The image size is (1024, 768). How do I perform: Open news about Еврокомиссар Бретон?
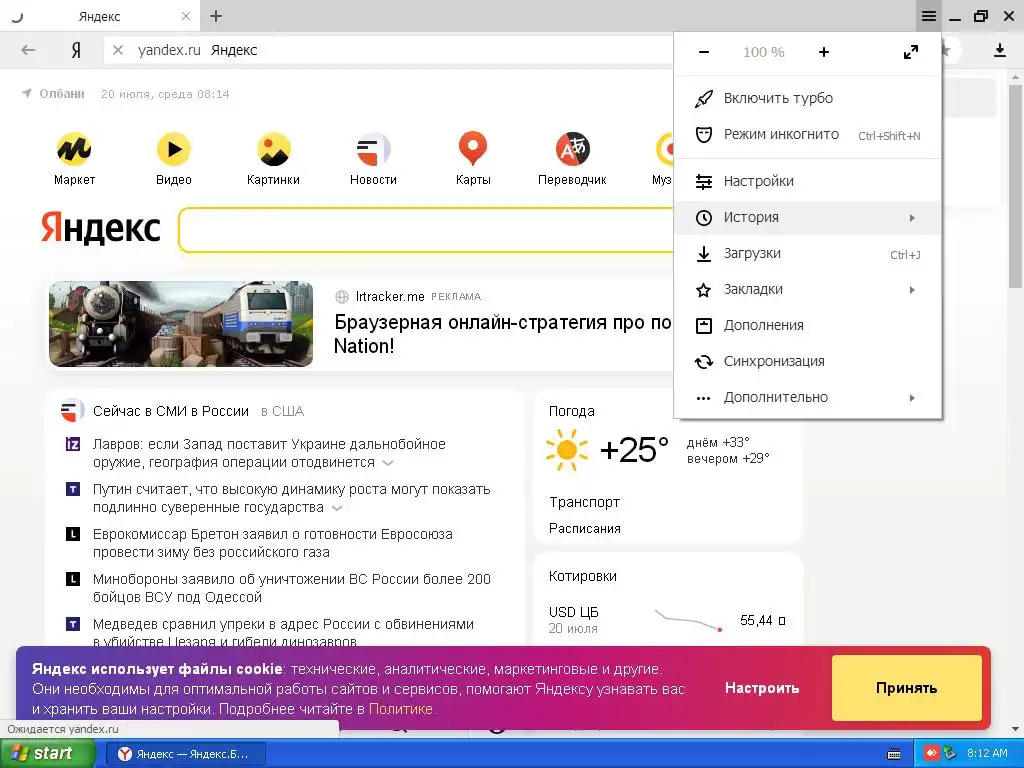[272, 543]
